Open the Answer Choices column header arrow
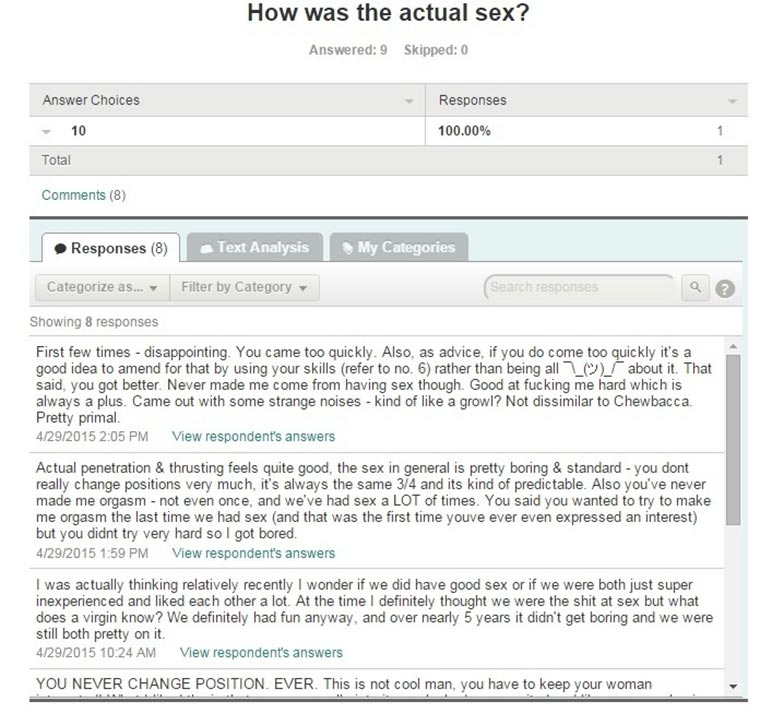 click(409, 102)
